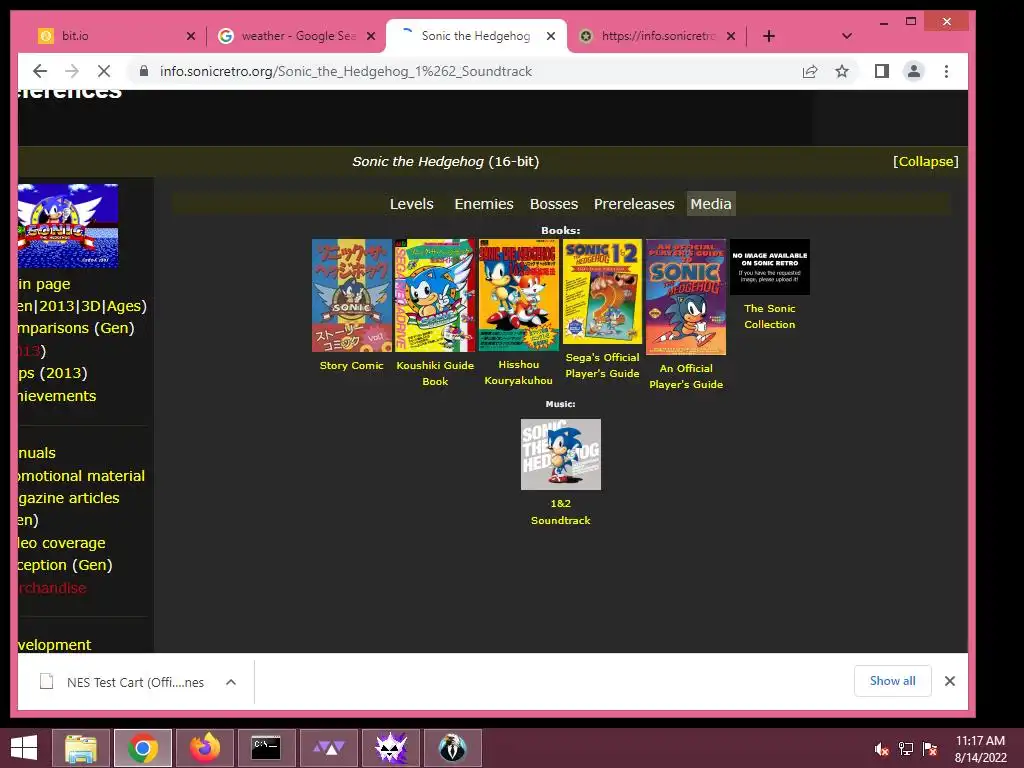Open network status tray icon
This screenshot has height=768, width=1024.
point(906,749)
